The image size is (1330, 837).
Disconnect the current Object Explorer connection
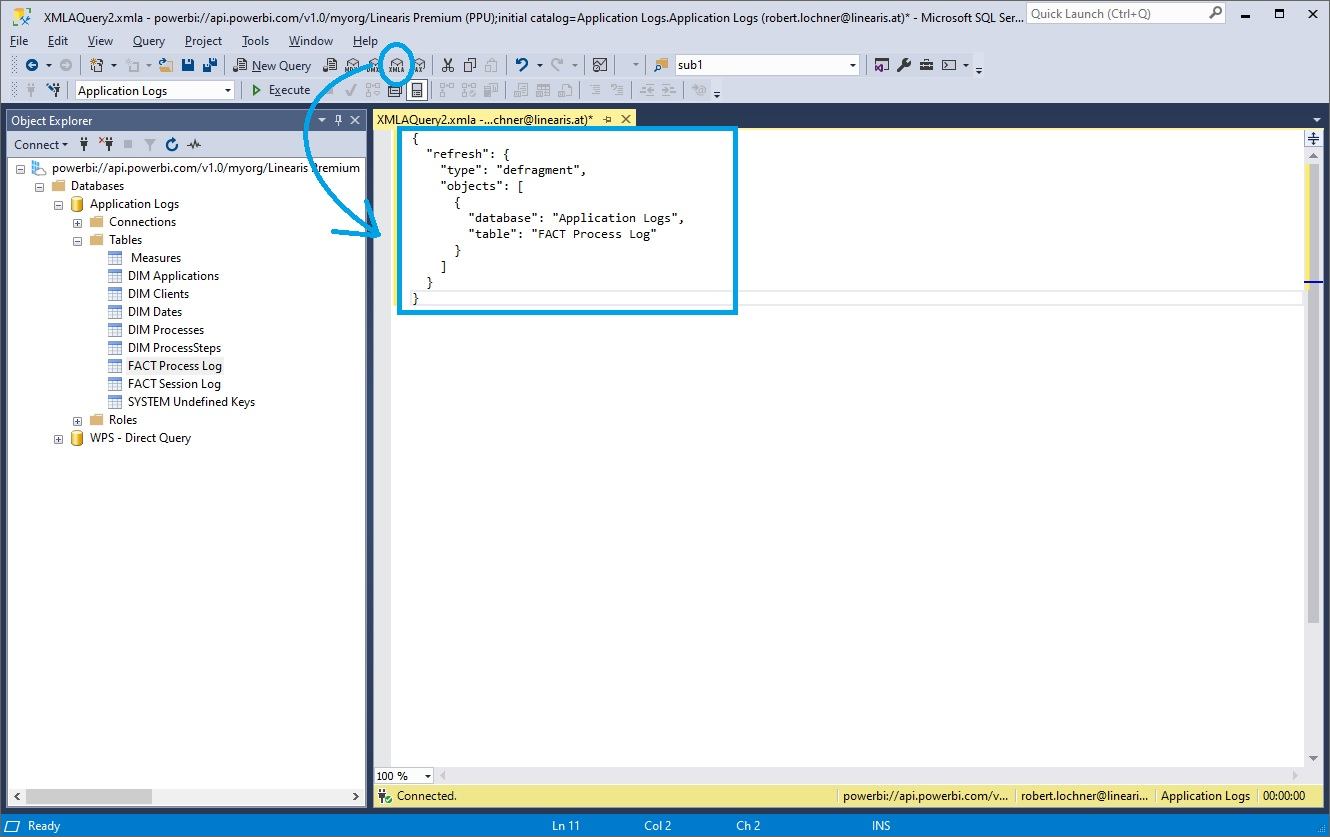coord(107,144)
